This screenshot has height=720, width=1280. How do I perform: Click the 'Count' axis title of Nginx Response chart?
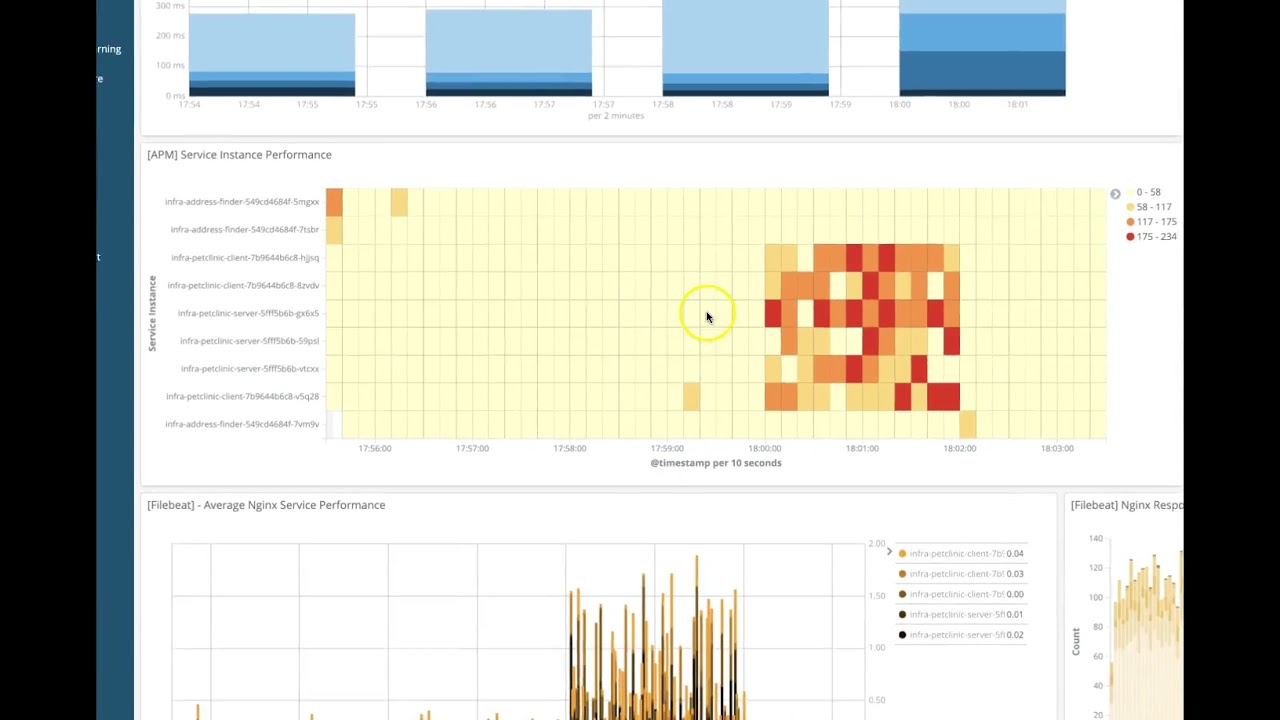1076,642
